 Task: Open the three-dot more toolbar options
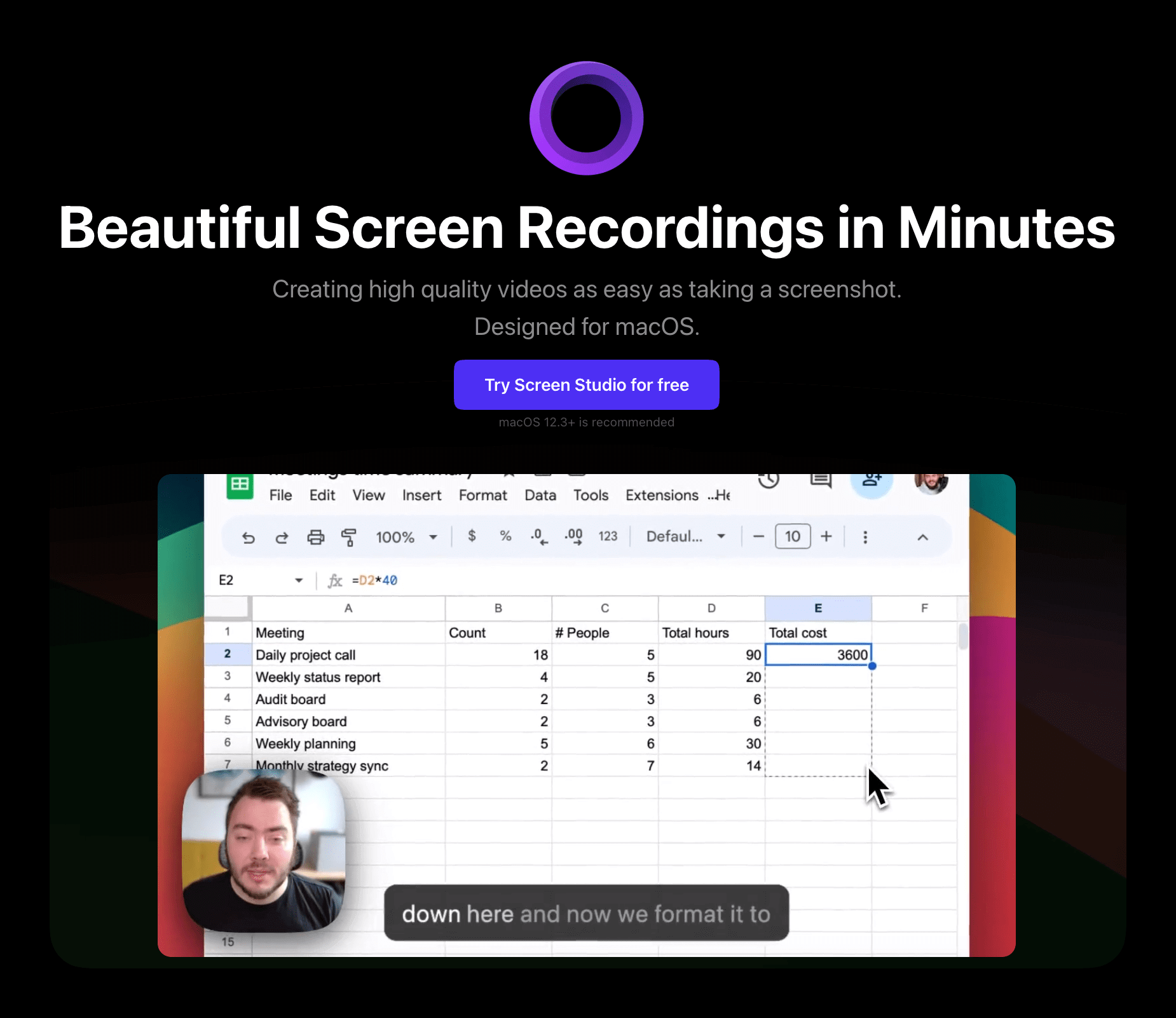pyautogui.click(x=865, y=538)
